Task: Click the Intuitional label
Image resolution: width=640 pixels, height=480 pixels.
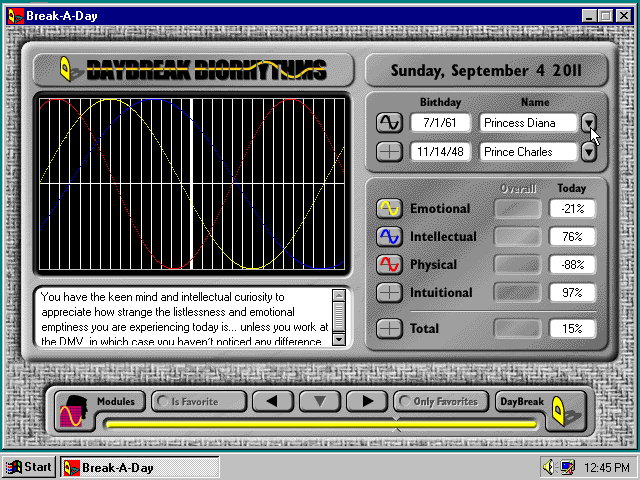Action: 441,293
